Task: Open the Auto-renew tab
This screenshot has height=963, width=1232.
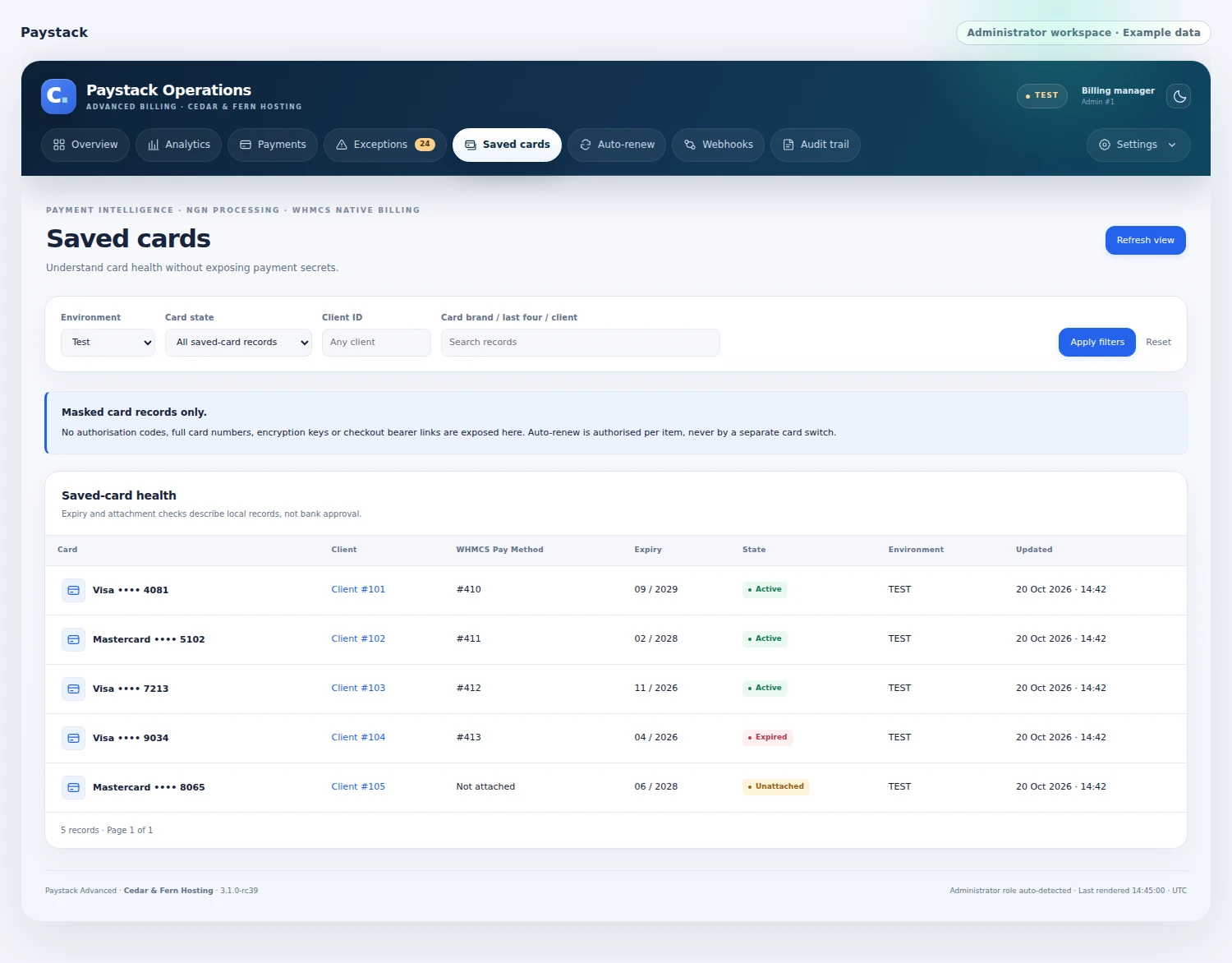Action: click(x=617, y=145)
